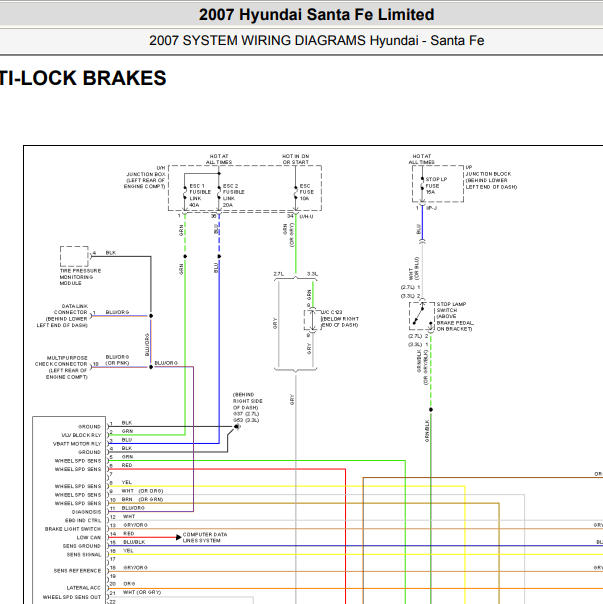Click the 'VBATT MOTOR RLY' pin label

click(x=77, y=444)
